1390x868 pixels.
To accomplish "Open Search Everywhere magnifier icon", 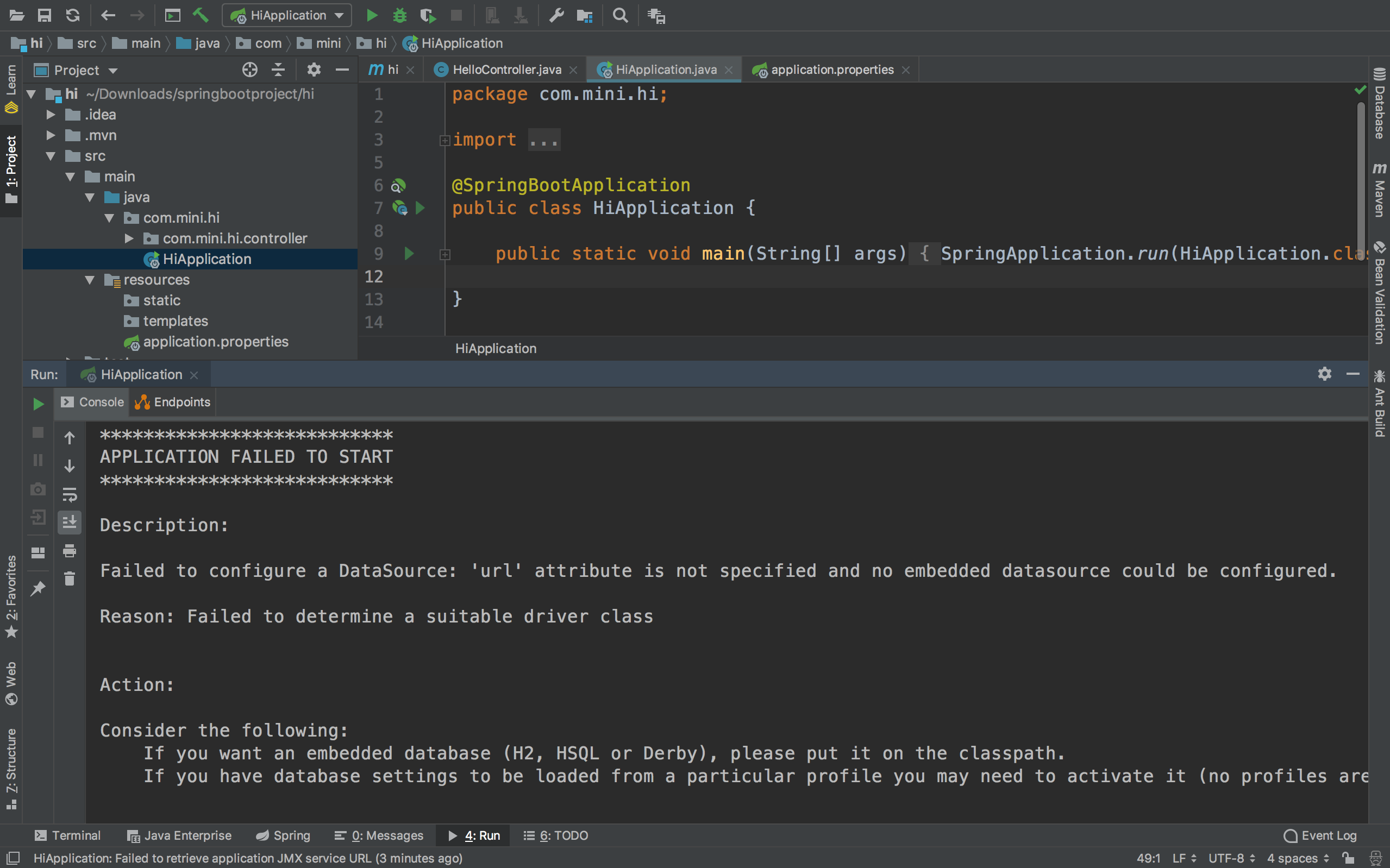I will click(620, 16).
